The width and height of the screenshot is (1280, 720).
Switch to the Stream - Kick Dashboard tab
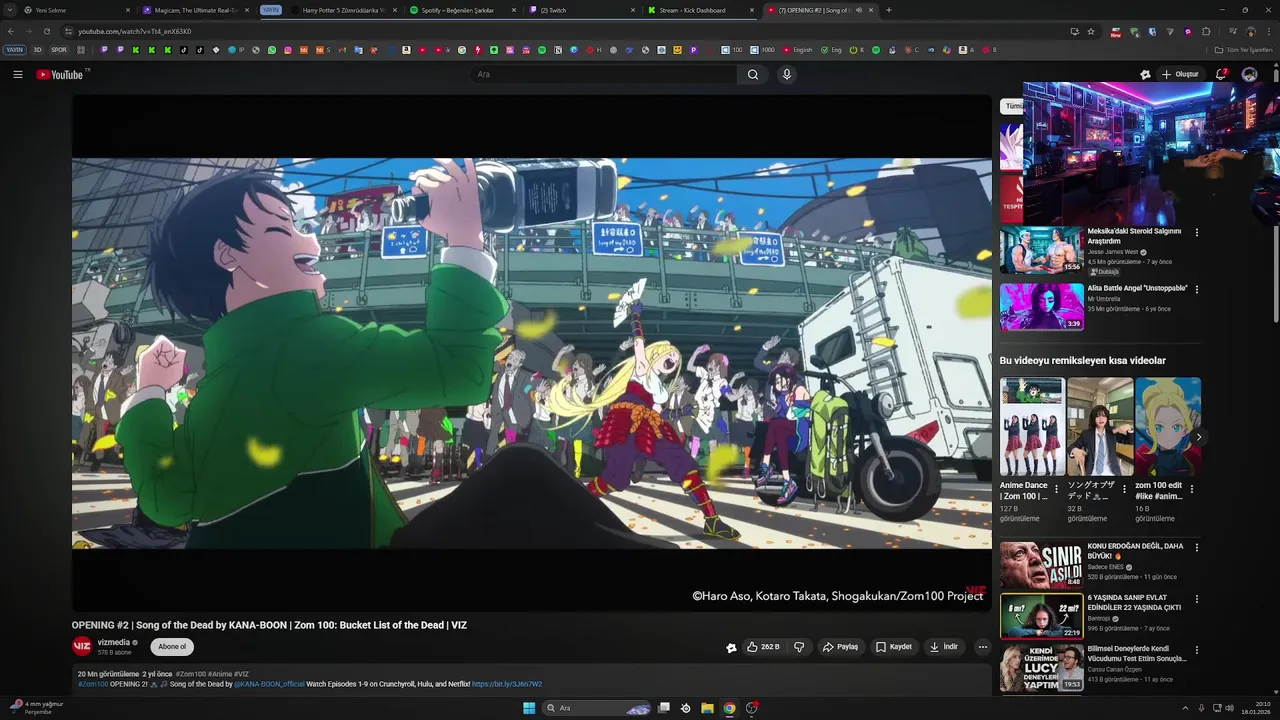(x=700, y=10)
